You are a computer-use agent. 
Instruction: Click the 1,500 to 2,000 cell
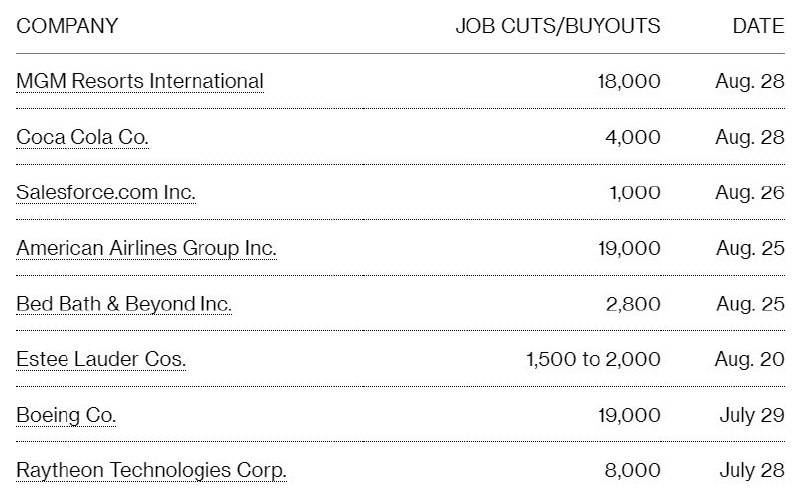click(593, 359)
